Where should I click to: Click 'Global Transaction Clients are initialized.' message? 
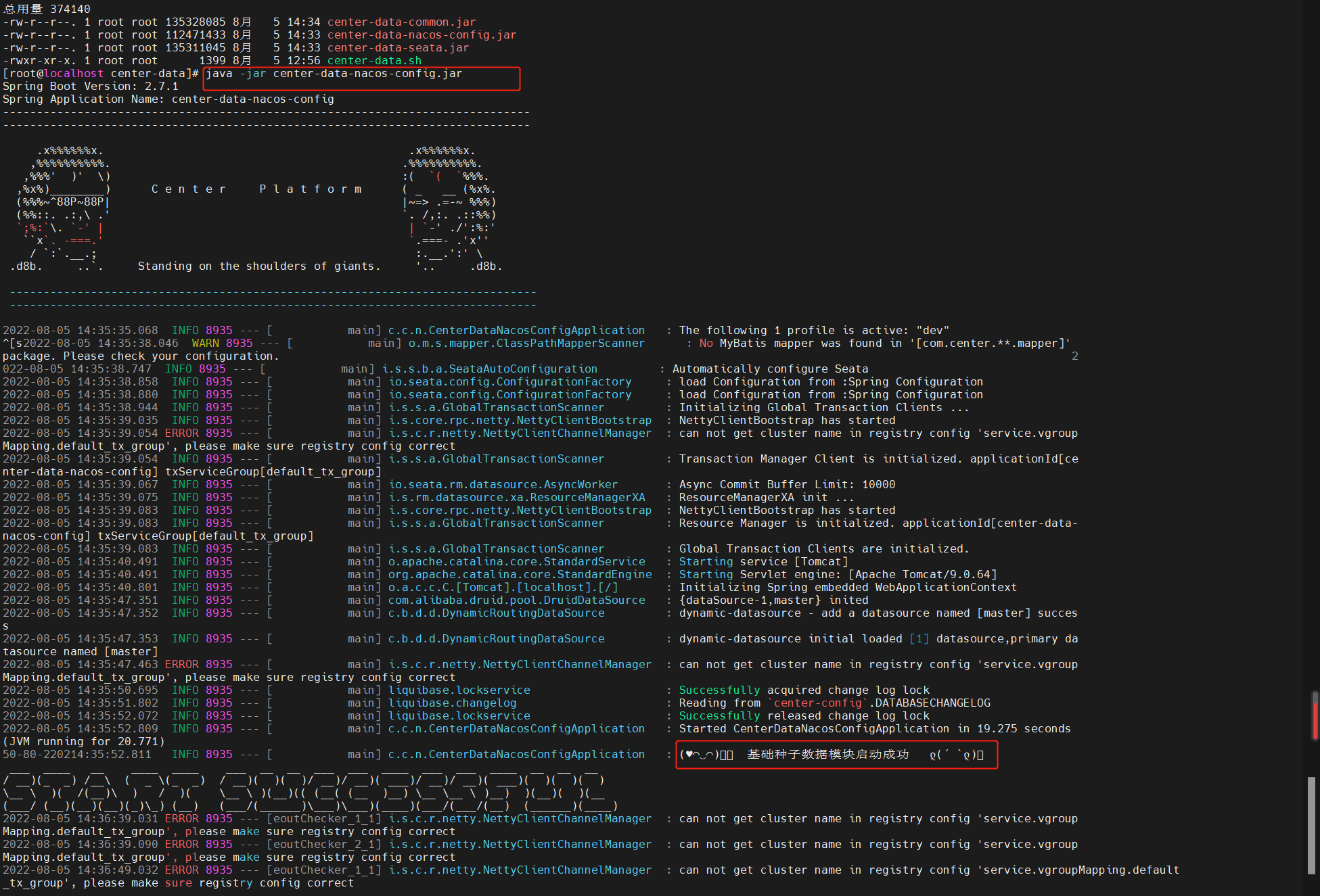click(x=824, y=549)
